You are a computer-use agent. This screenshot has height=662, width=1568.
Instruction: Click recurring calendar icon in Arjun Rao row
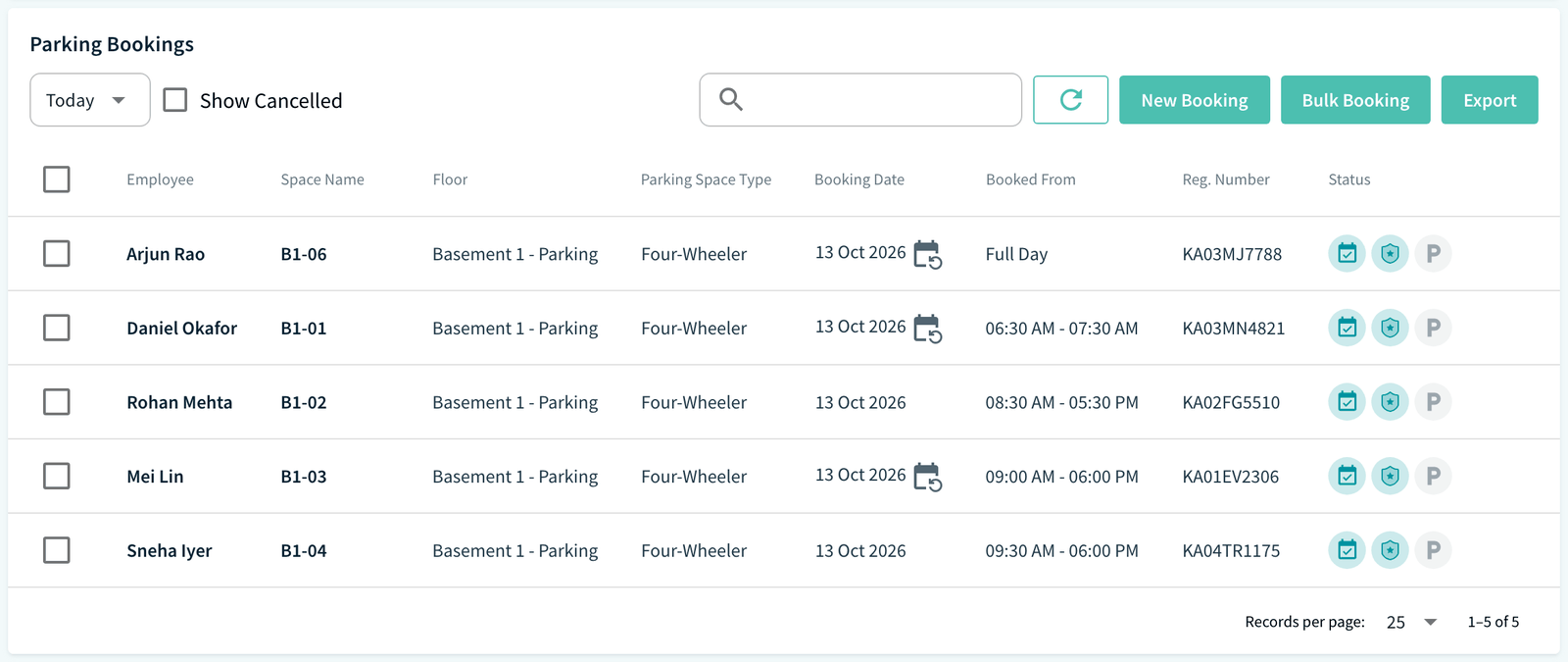(927, 254)
